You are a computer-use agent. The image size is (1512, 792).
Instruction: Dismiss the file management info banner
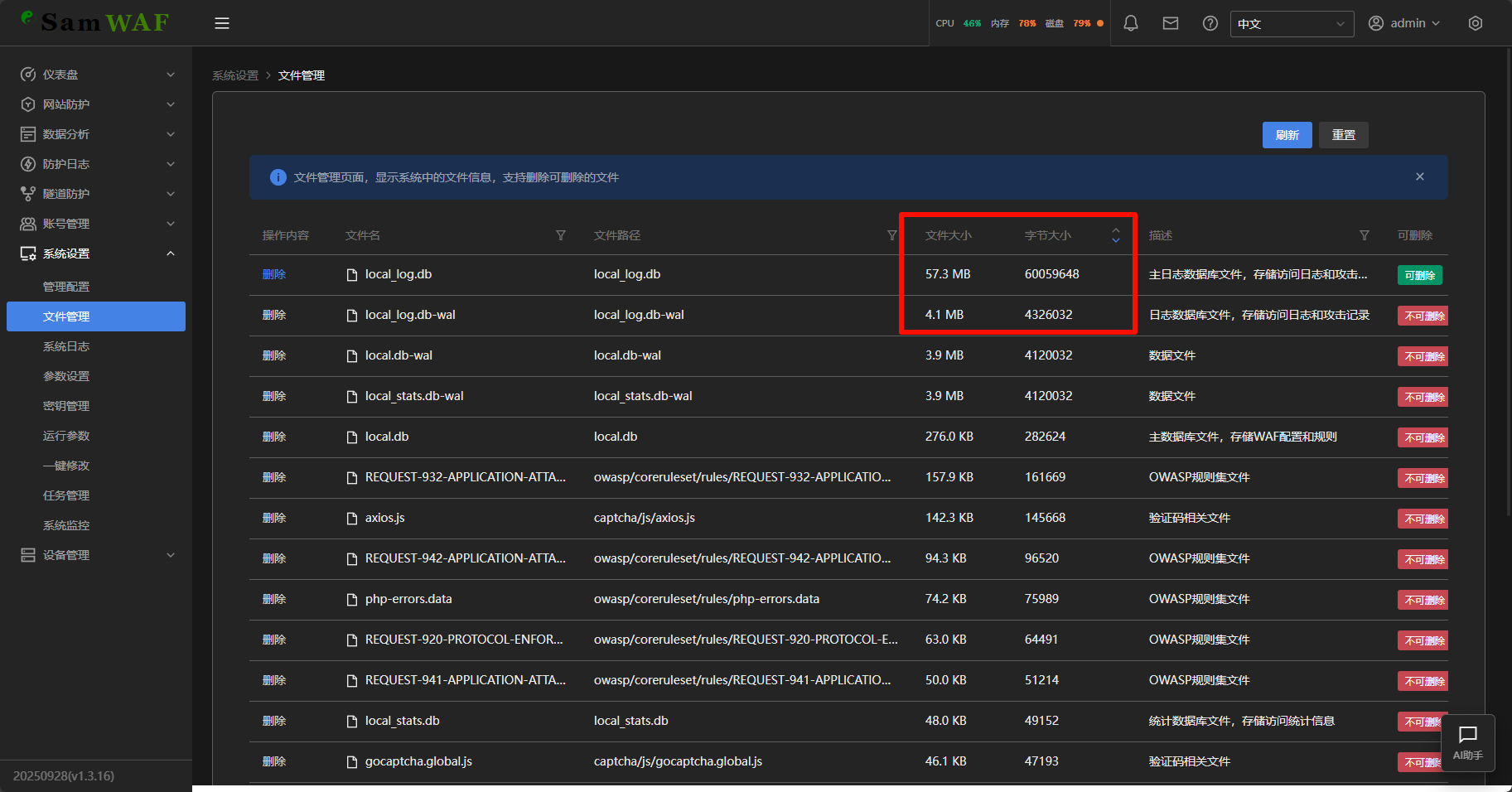coord(1419,176)
